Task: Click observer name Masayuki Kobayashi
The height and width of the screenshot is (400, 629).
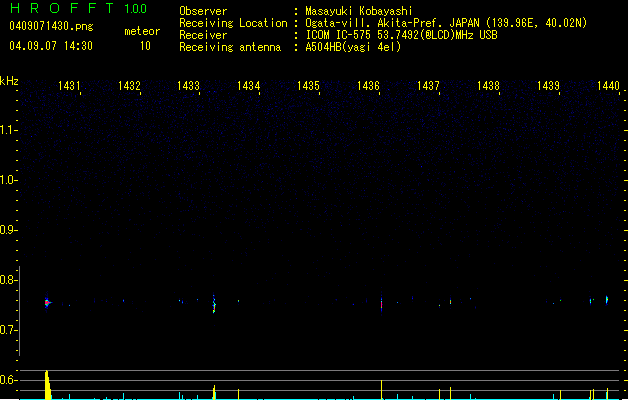Action: [x=359, y=11]
